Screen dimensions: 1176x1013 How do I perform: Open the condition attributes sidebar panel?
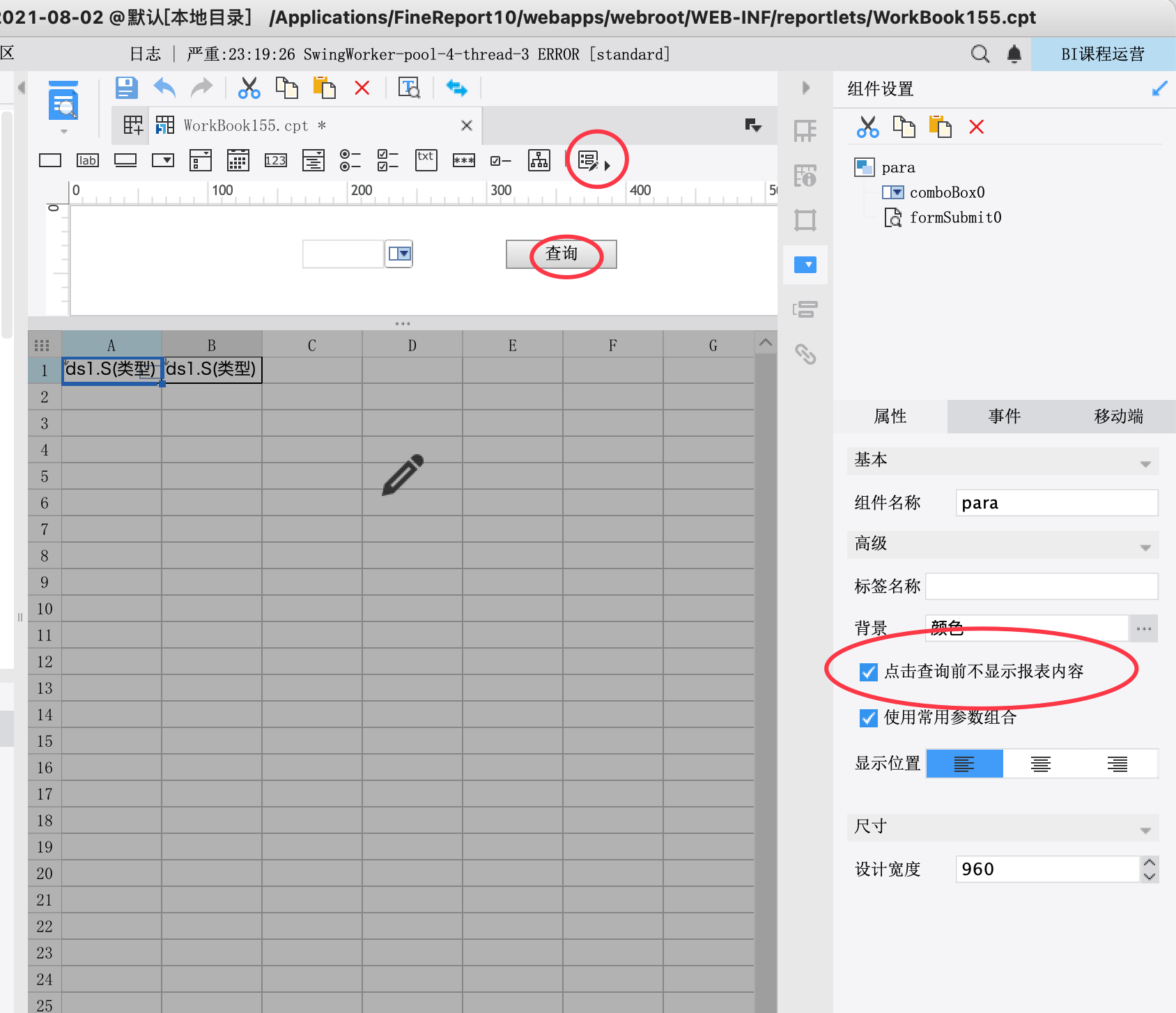pyautogui.click(x=805, y=309)
